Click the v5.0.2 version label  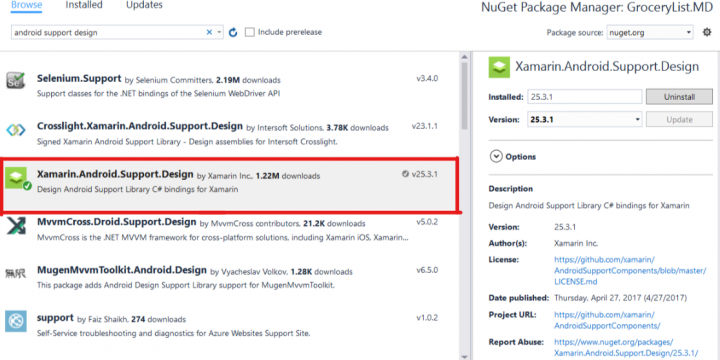427,222
